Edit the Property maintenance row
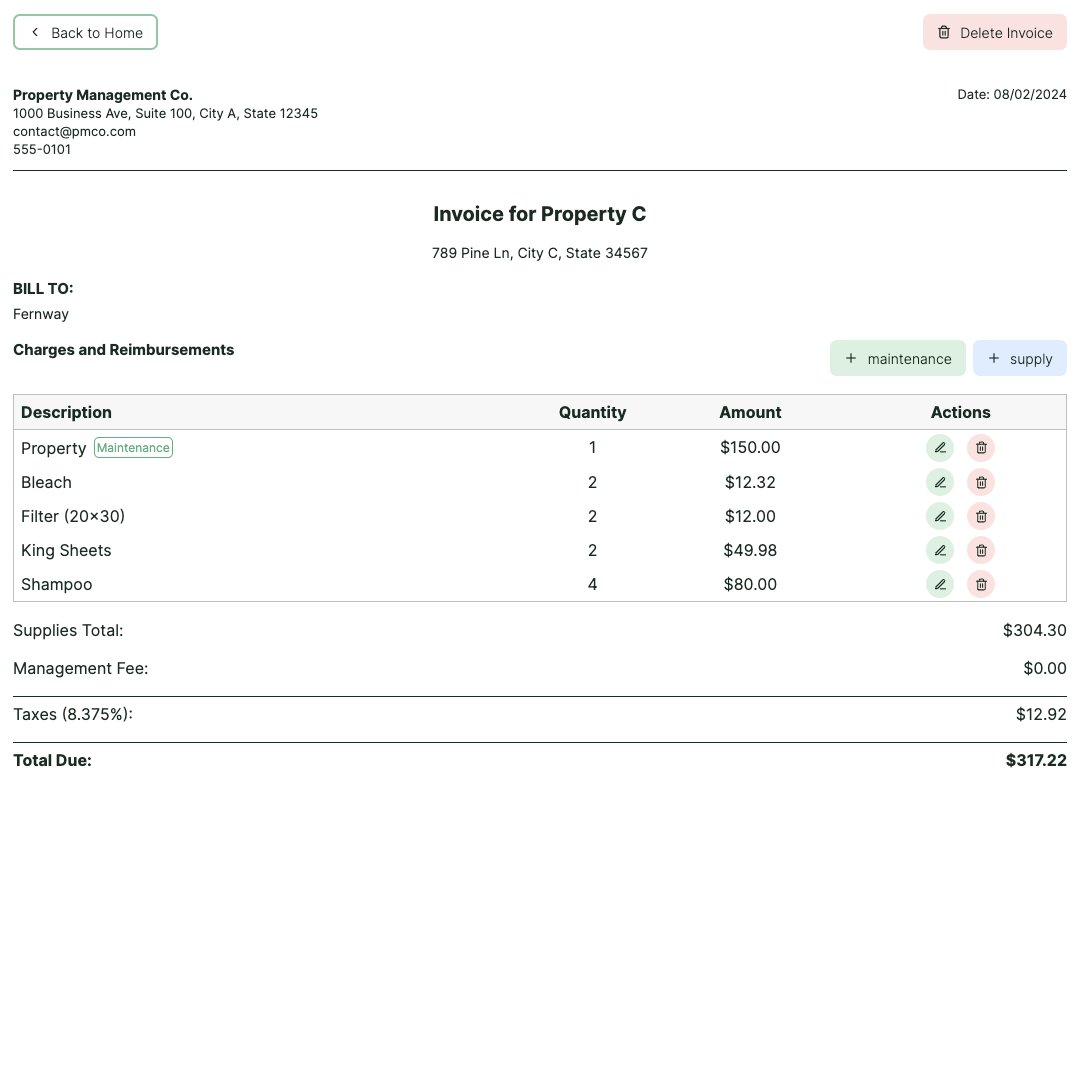This screenshot has height=1081, width=1080. coord(939,448)
